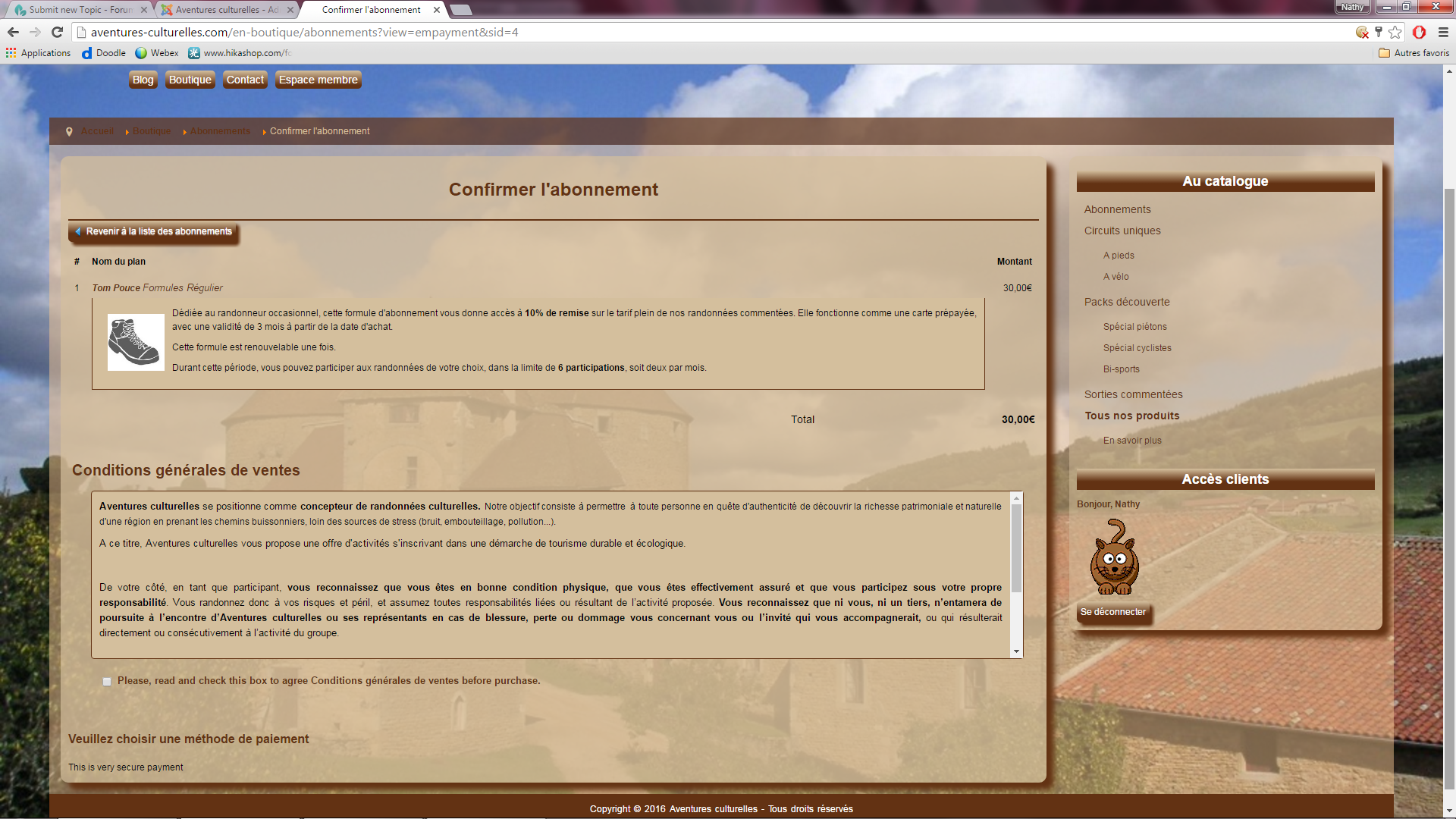Click the Abonnements breadcrumb link
The width and height of the screenshot is (1456, 819).
coord(220,131)
